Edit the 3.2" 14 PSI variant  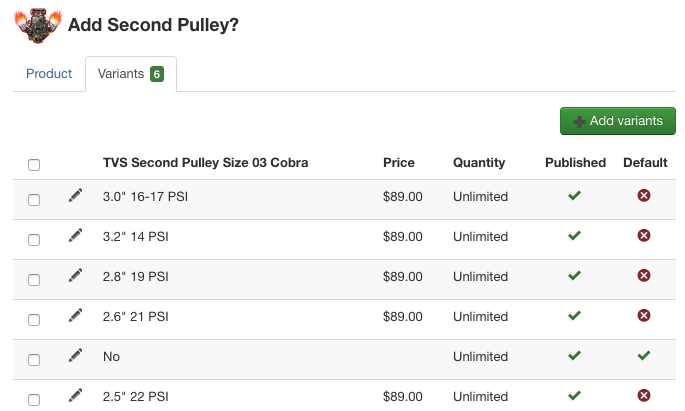(x=75, y=236)
